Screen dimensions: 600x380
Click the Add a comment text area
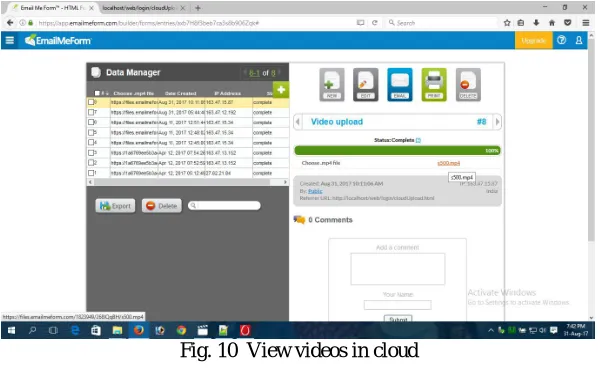pos(398,269)
